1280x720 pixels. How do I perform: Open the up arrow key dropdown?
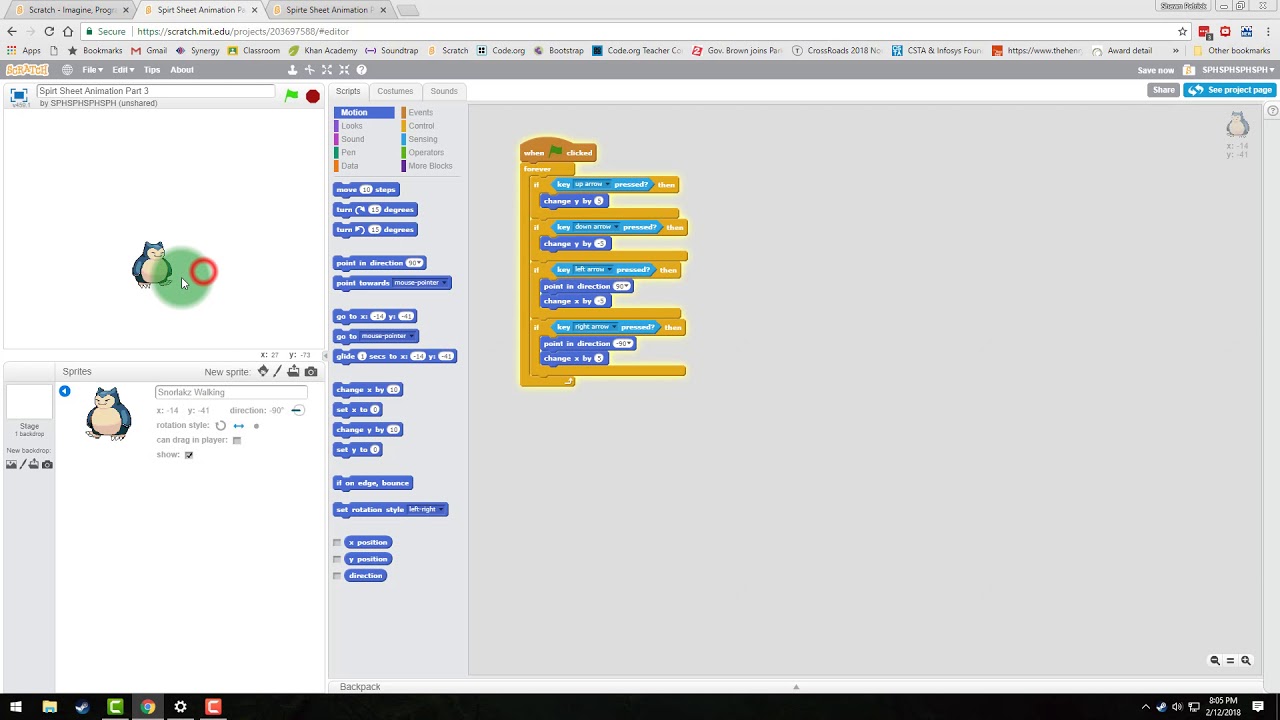coord(592,184)
